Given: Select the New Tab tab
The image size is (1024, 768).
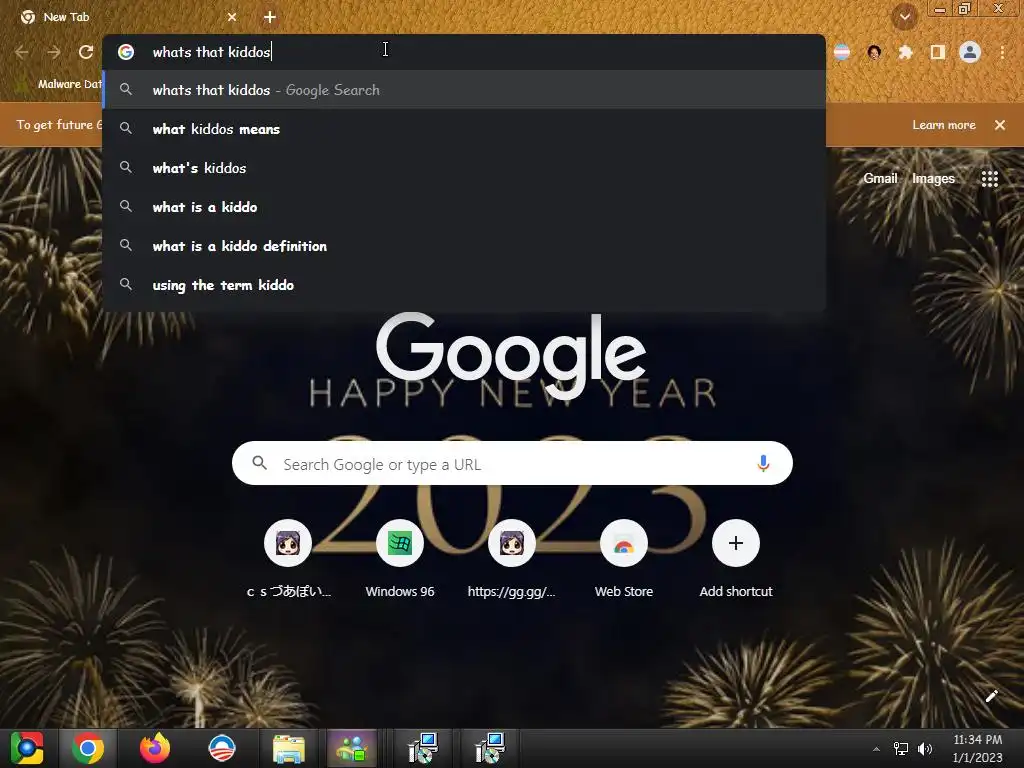Looking at the screenshot, I should (127, 17).
